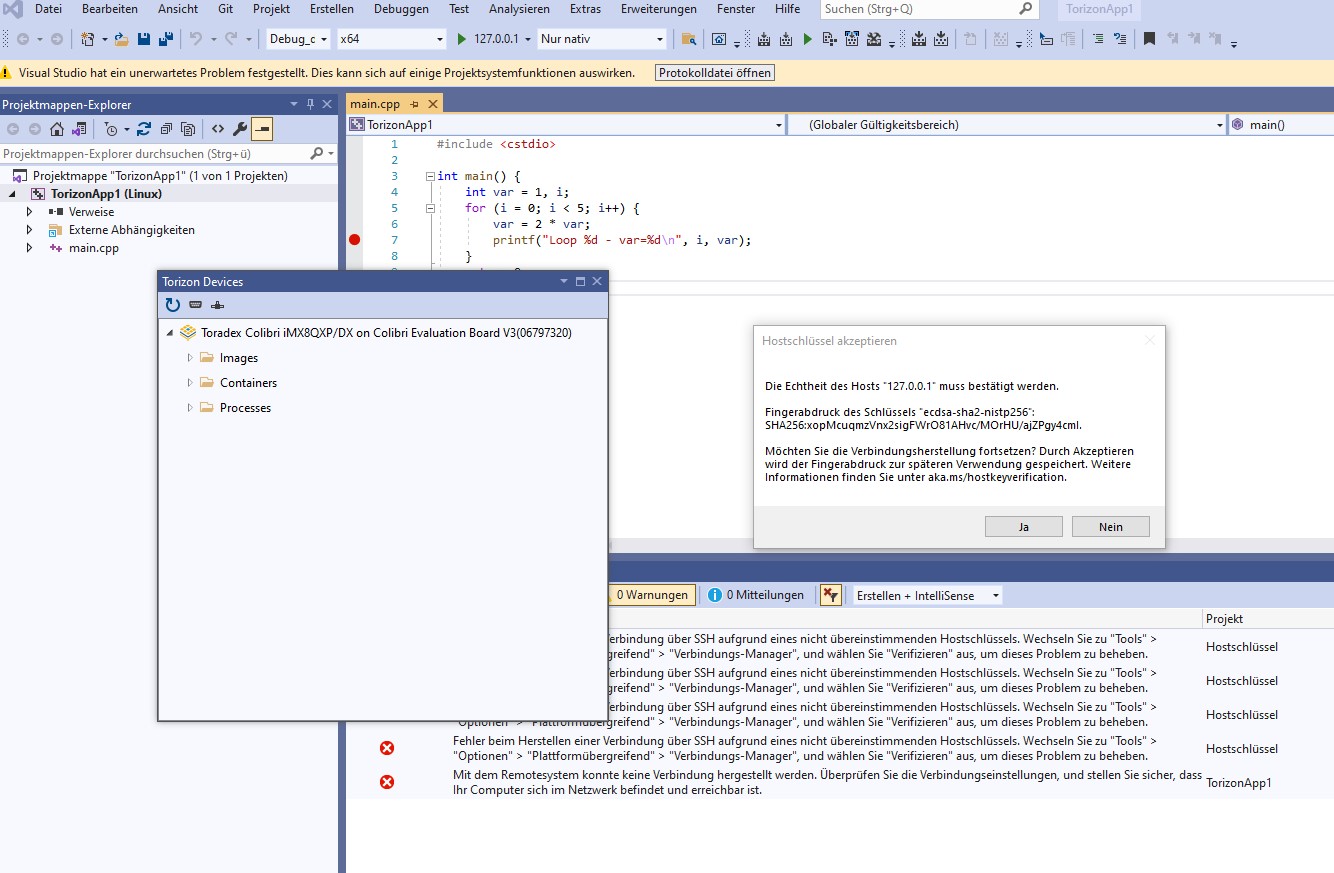This screenshot has height=873, width=1334.
Task: Toggle the 0 Warnungen filter
Action: coord(650,595)
